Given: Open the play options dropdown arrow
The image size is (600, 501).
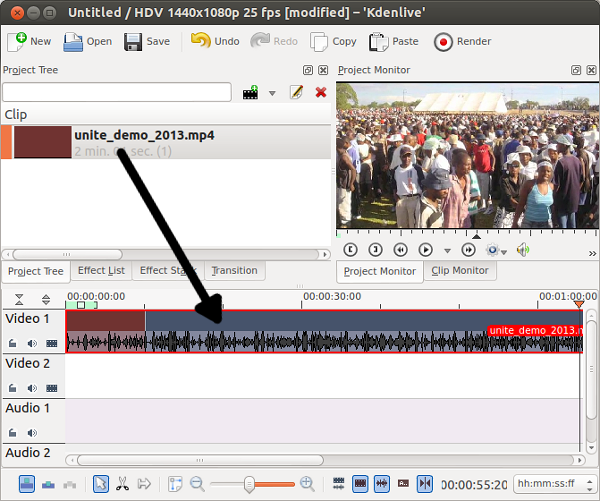Looking at the screenshot, I should point(447,250).
